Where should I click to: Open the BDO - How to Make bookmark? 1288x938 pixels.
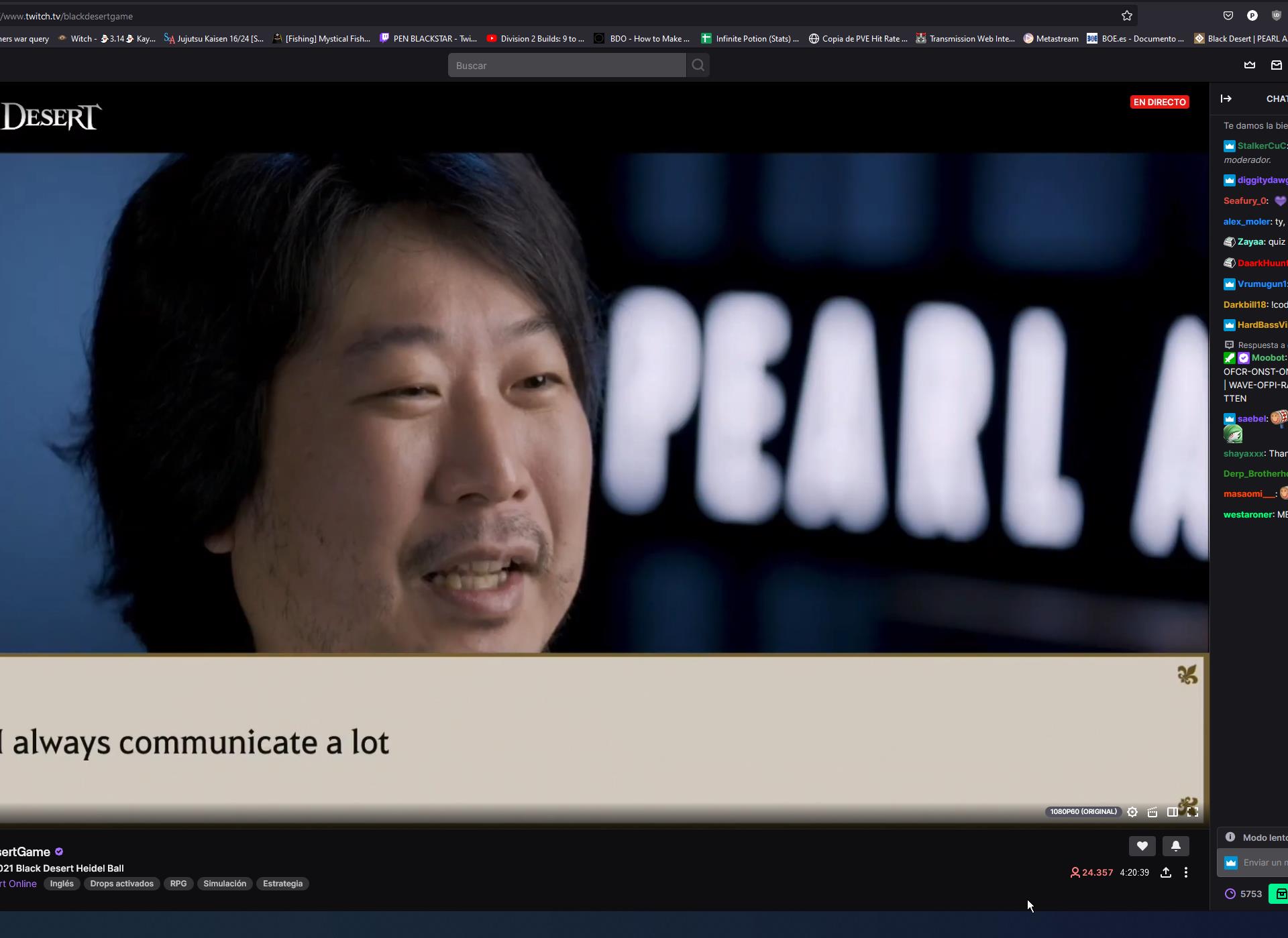(x=642, y=39)
